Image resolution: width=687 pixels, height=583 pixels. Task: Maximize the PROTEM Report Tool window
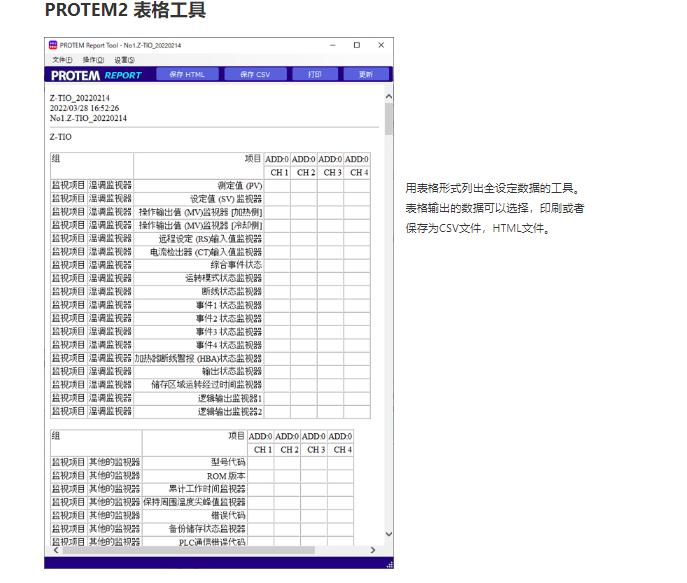pos(357,45)
